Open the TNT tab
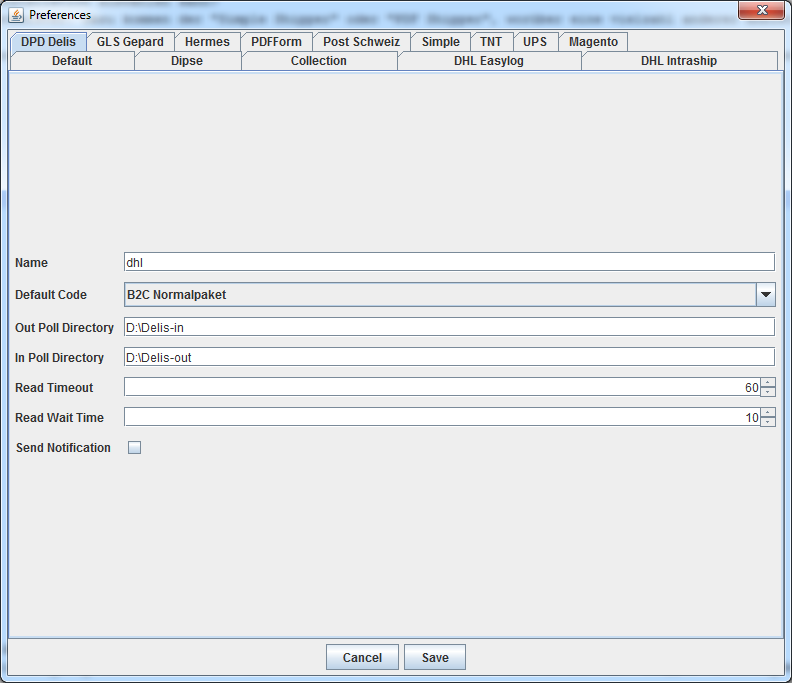 pyautogui.click(x=491, y=41)
